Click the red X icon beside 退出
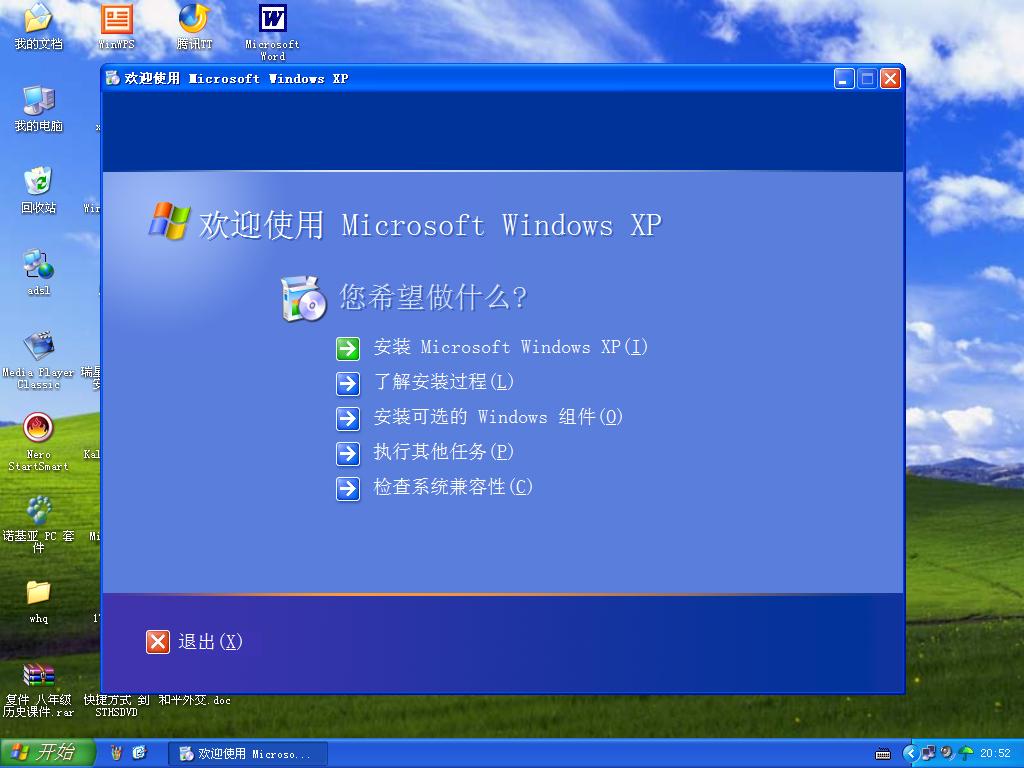This screenshot has height=768, width=1024. (157, 642)
